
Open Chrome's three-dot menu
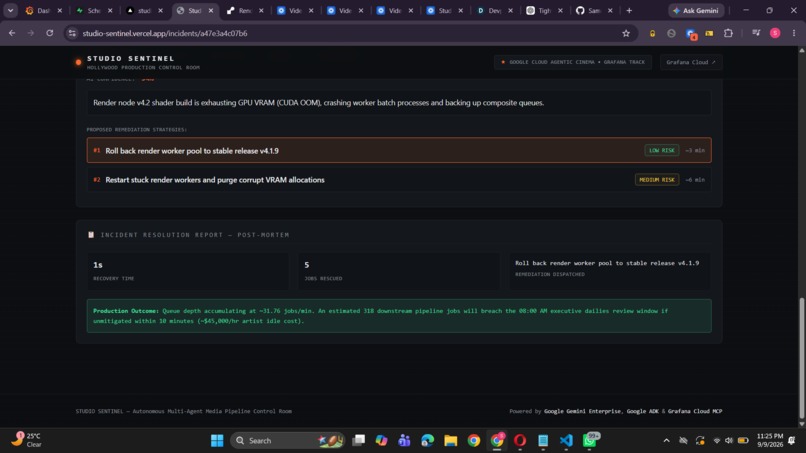point(794,33)
